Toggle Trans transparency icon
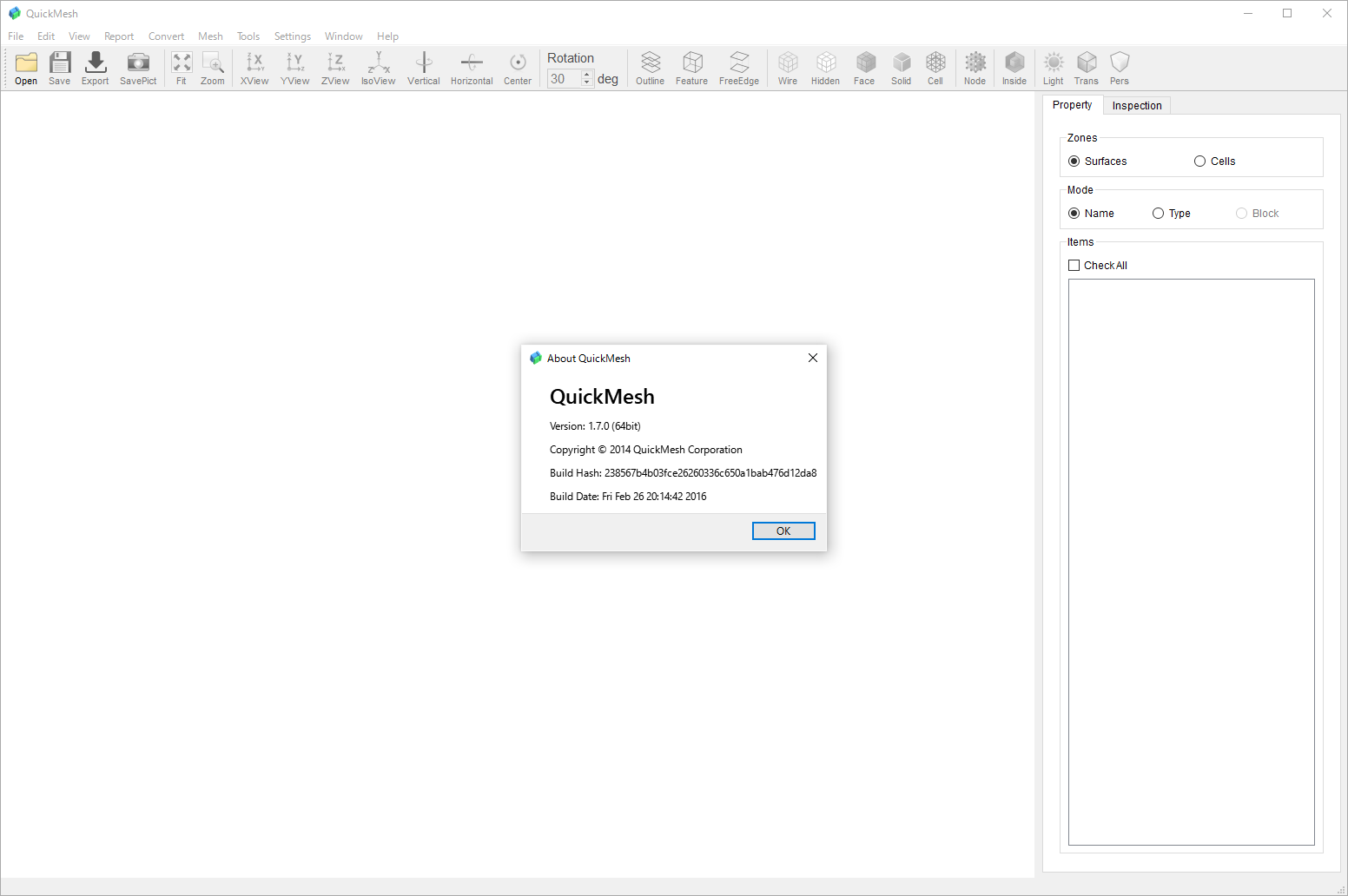 (x=1087, y=69)
